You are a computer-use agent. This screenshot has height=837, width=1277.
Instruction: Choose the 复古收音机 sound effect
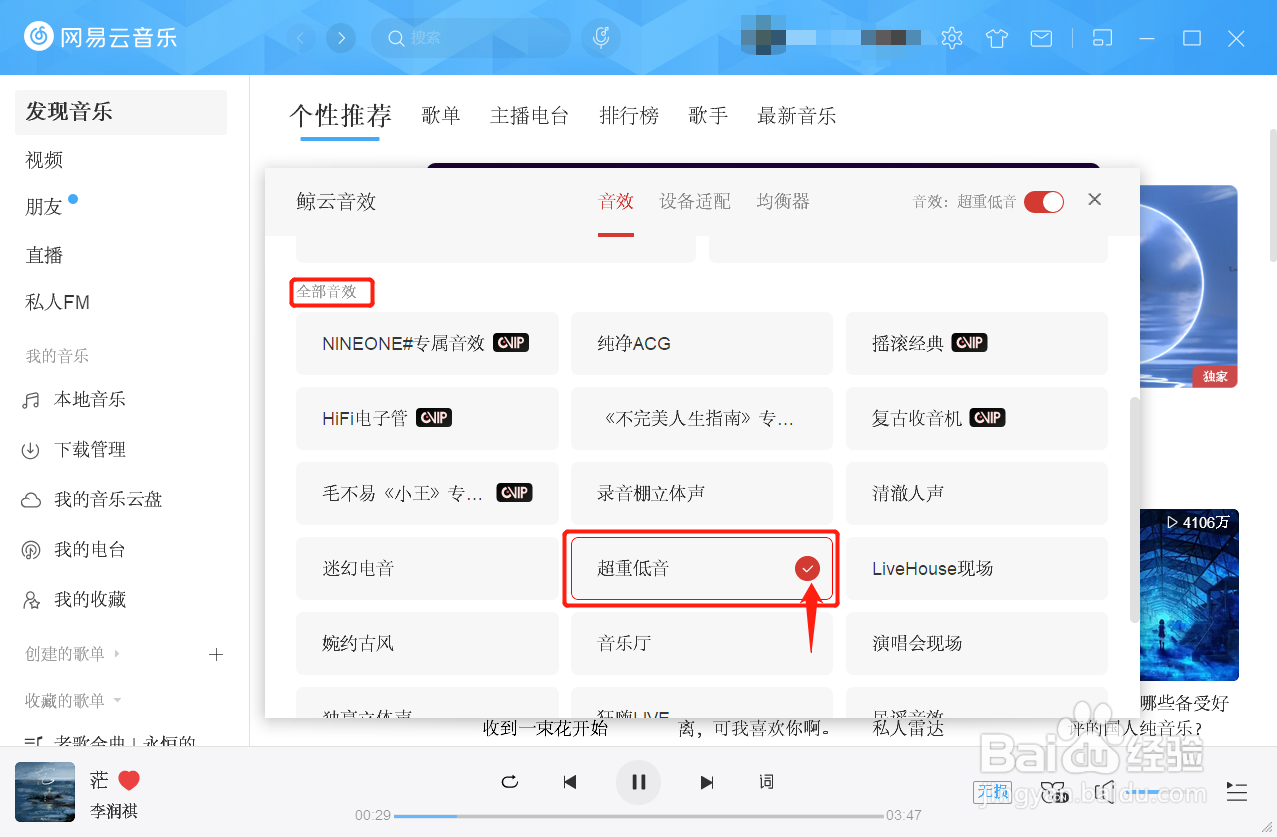point(977,418)
